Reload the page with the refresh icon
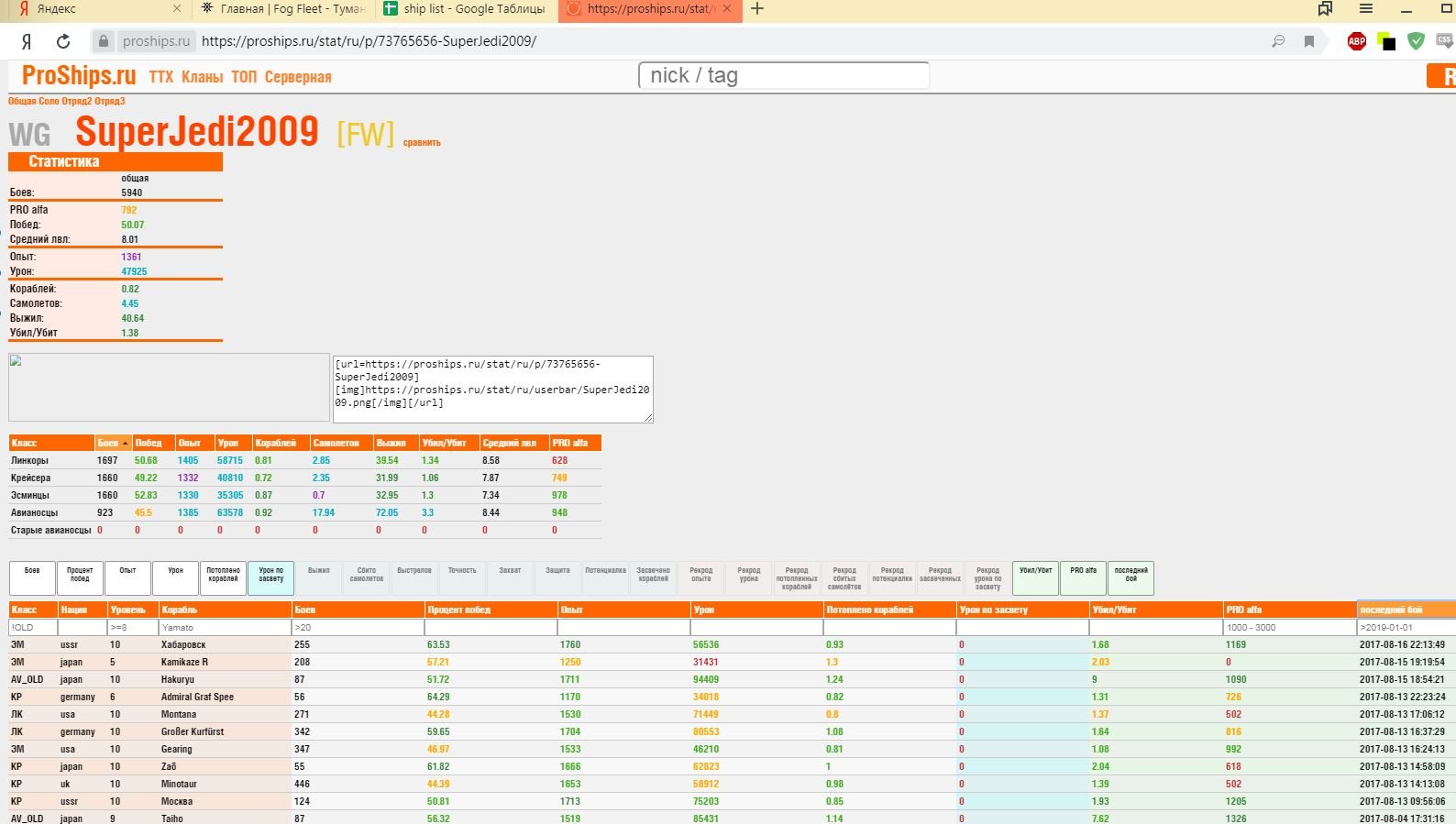Screen dimensions: 1456x824 click(63, 41)
